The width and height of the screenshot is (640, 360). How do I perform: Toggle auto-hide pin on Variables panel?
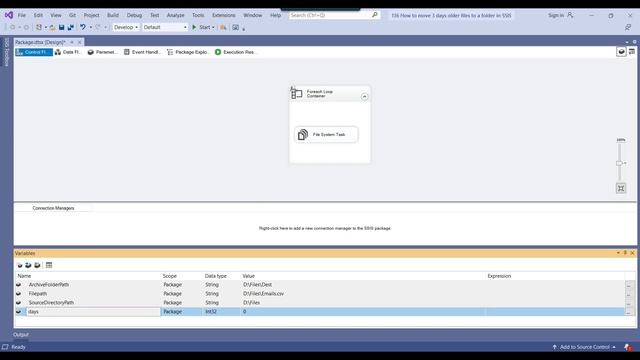pos(625,253)
